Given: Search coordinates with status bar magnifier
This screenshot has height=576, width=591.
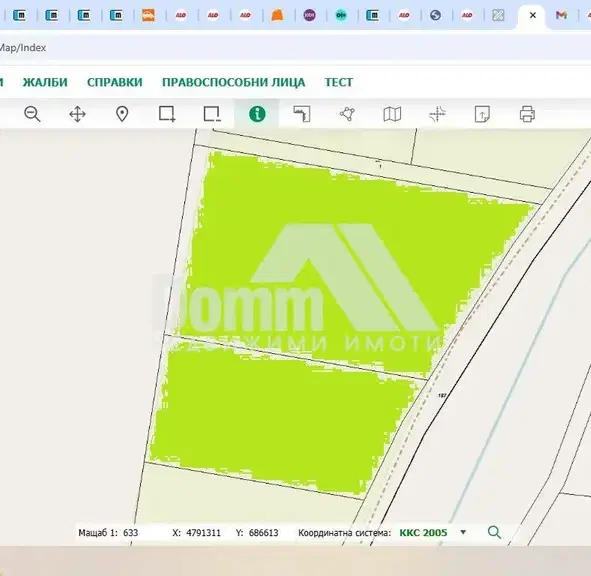Looking at the screenshot, I should point(494,532).
